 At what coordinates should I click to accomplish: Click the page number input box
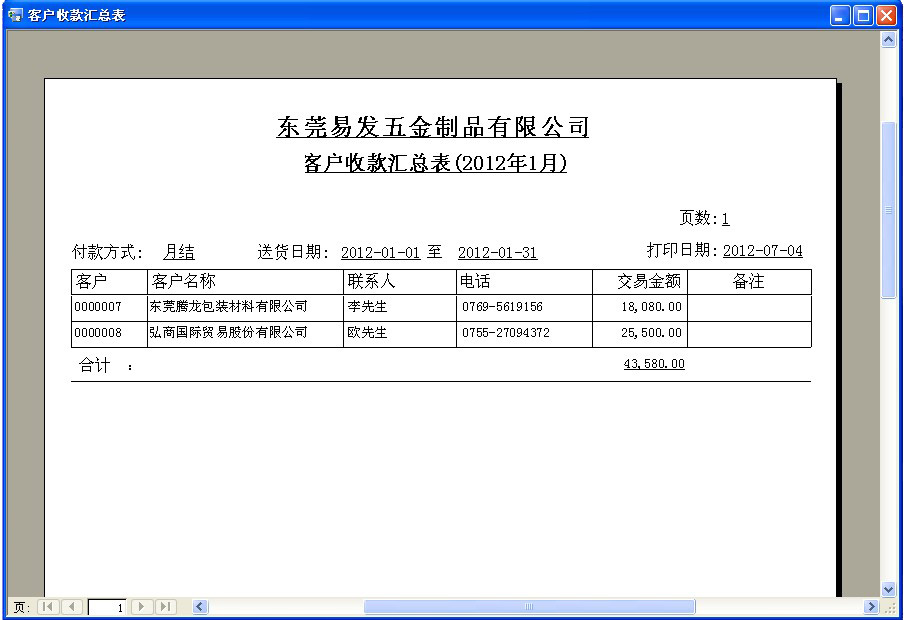coord(108,607)
